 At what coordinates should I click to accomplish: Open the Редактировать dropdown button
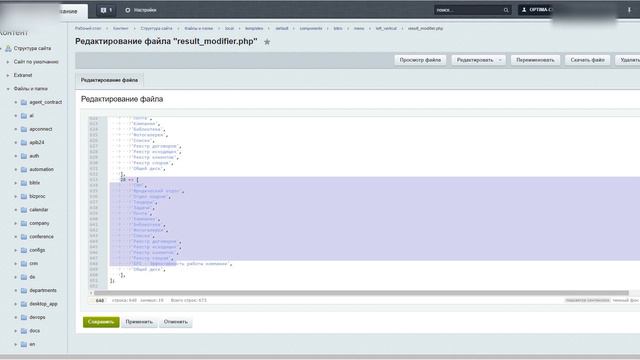478,60
